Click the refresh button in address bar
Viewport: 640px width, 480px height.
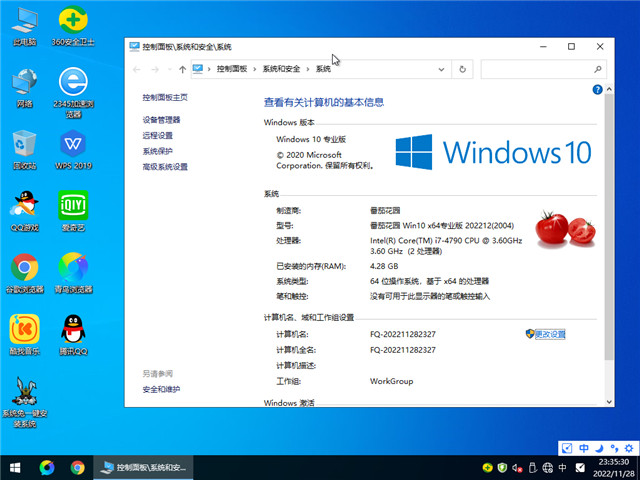(x=462, y=69)
